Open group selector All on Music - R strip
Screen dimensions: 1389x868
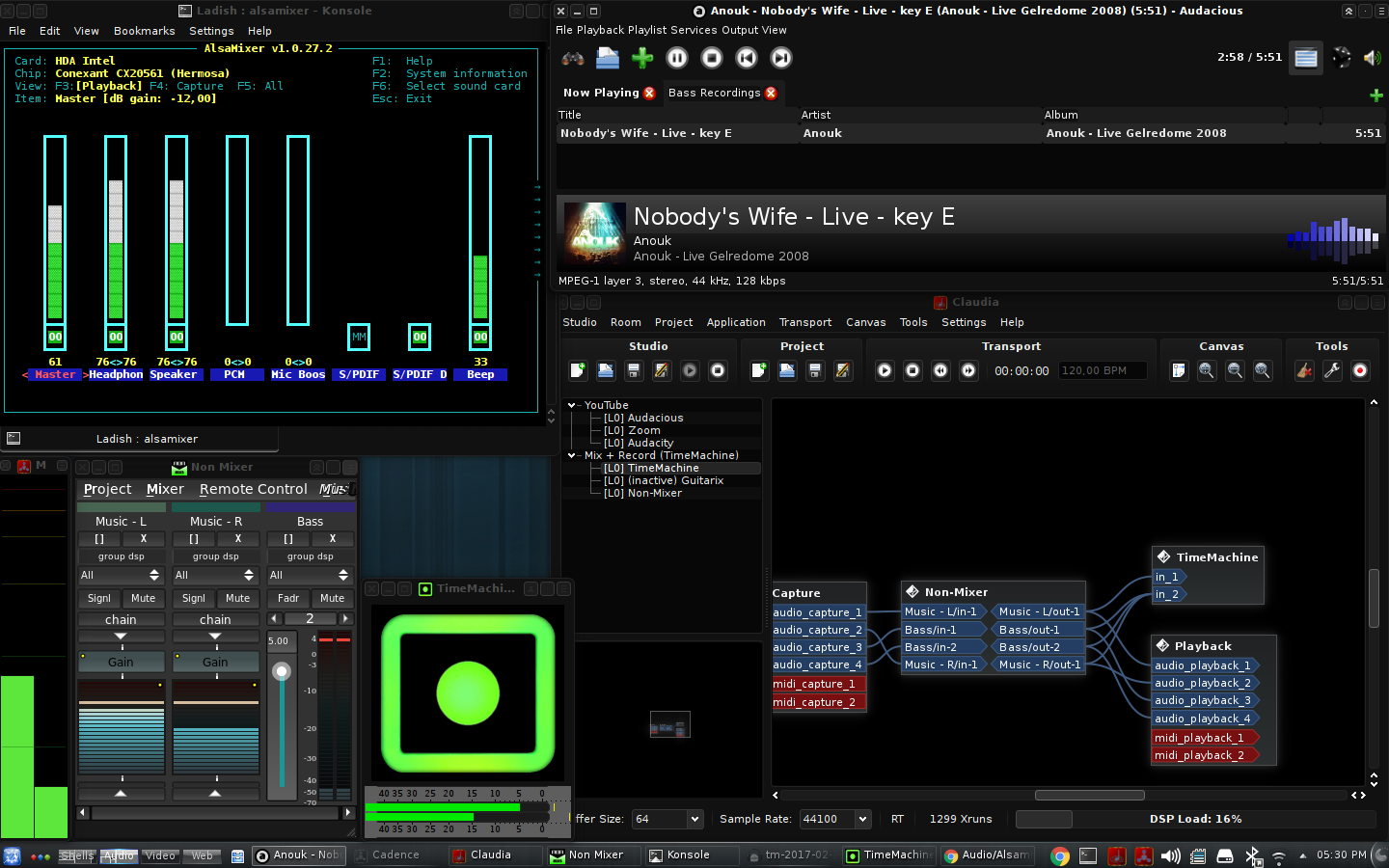[x=215, y=576]
